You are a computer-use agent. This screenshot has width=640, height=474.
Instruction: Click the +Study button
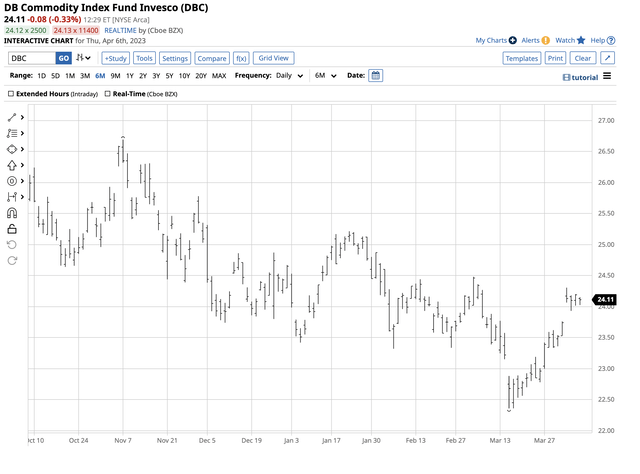pos(116,58)
